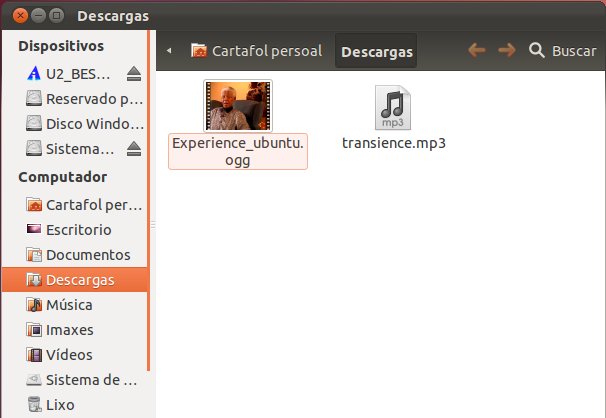Viewport: 606px width, 418px height.
Task: Click the Escritorio desktop icon
Action: coord(34,229)
